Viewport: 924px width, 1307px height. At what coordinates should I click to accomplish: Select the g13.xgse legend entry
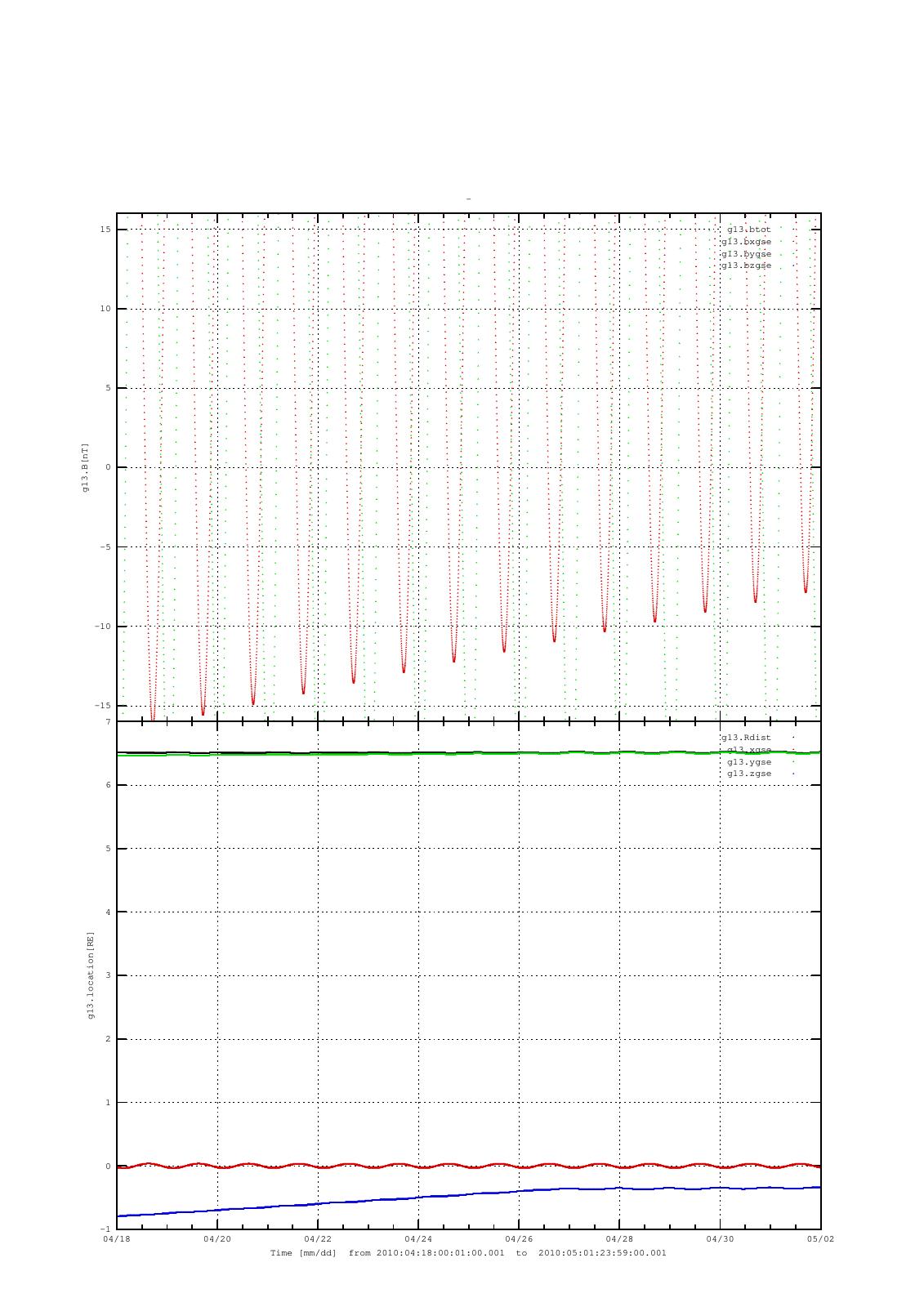(x=749, y=750)
